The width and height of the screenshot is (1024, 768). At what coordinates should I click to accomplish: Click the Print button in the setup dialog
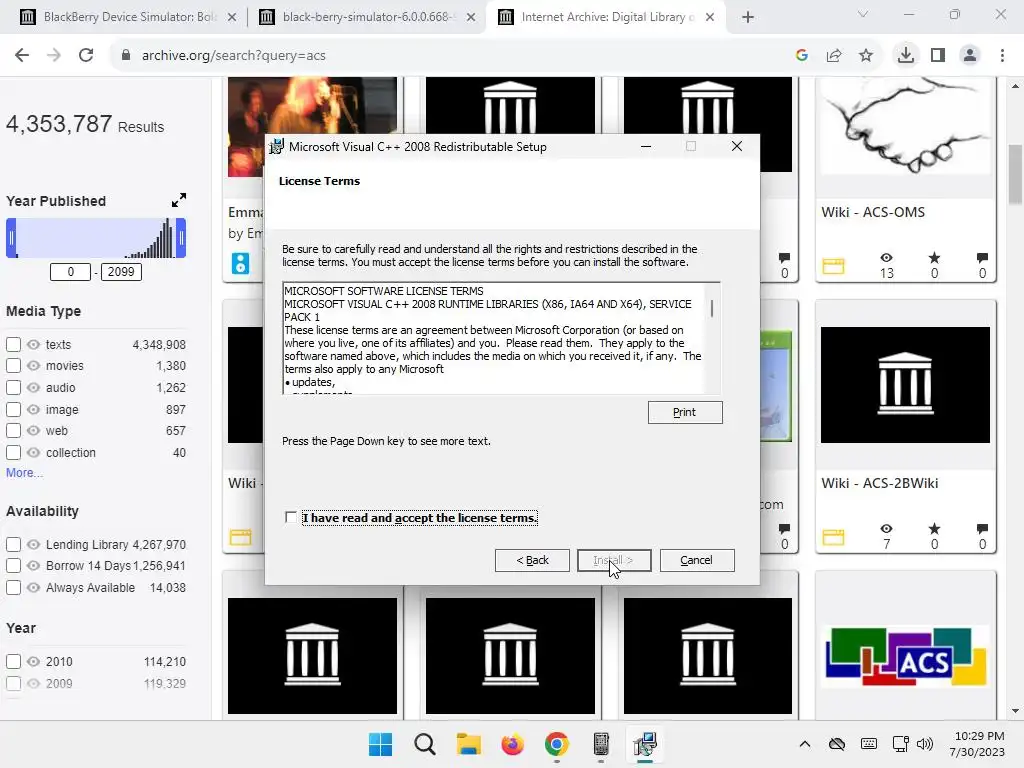click(x=685, y=412)
